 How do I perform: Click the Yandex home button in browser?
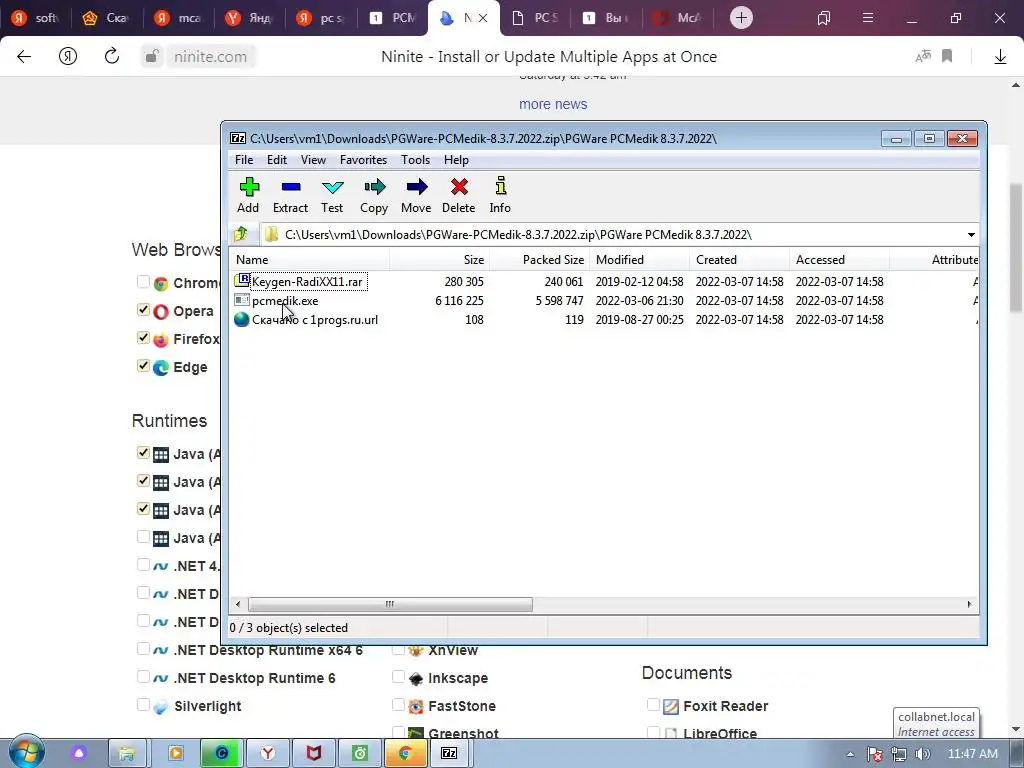coord(68,57)
